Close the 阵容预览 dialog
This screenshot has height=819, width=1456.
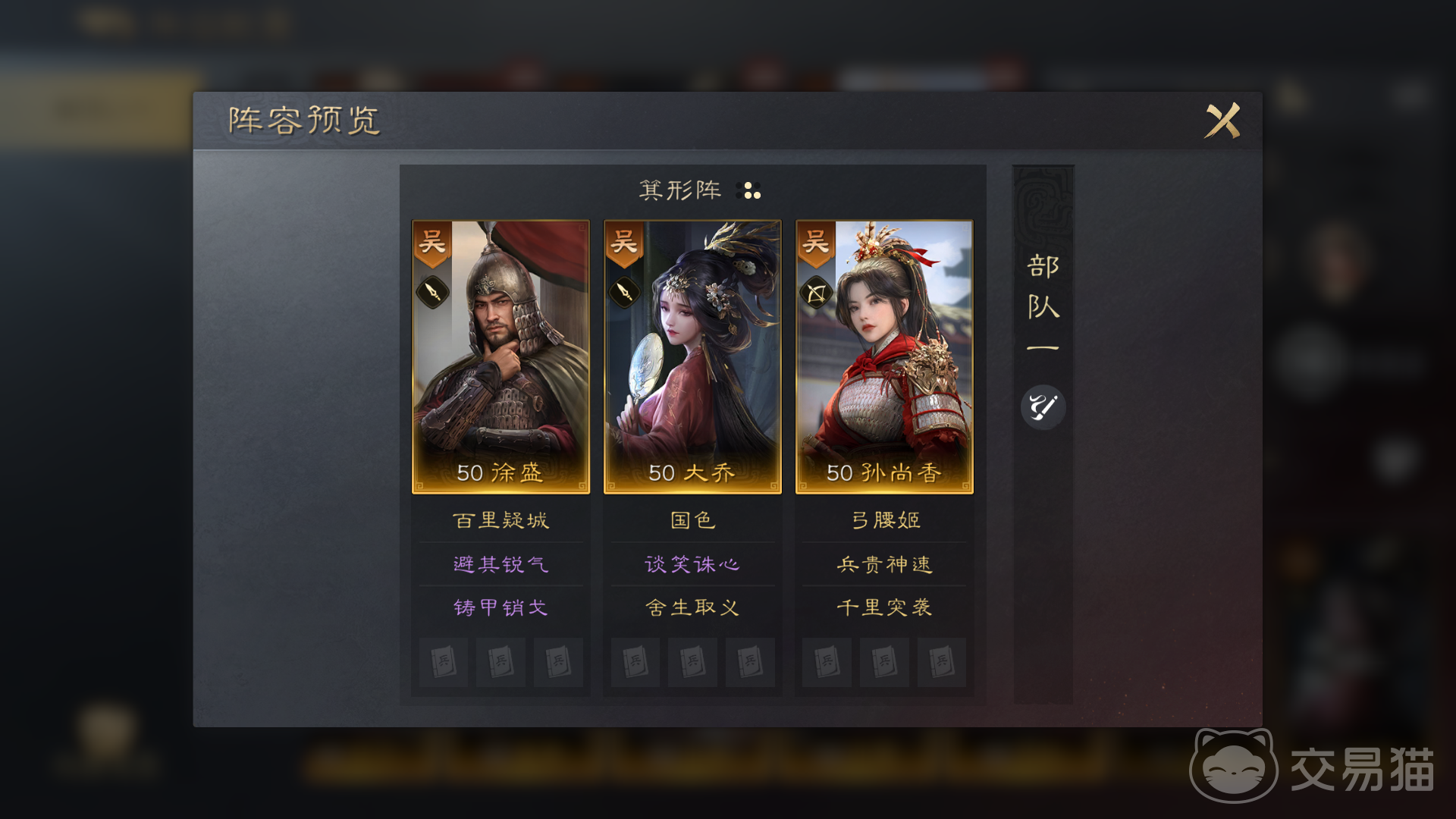pos(1222,121)
